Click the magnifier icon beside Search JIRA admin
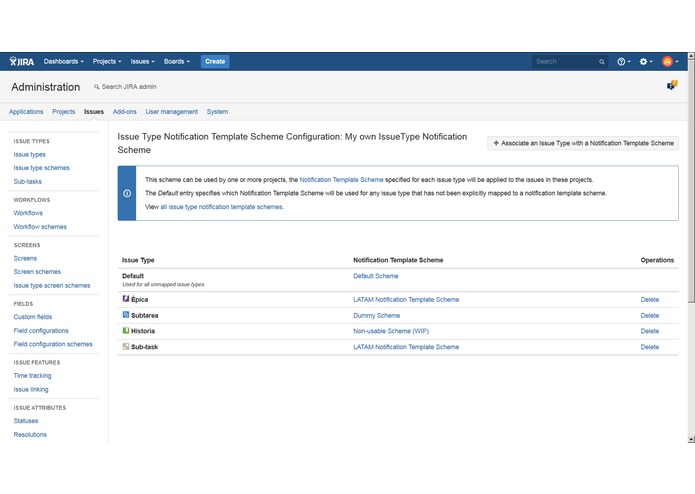This screenshot has height=494, width=695. tap(97, 87)
